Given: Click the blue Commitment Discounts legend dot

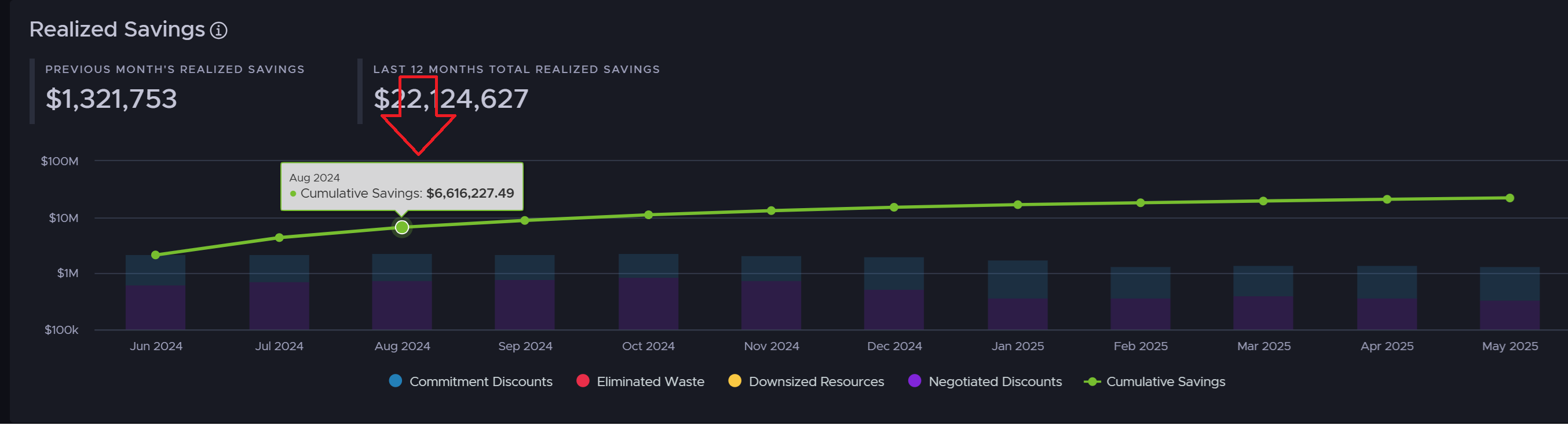Looking at the screenshot, I should (x=396, y=381).
